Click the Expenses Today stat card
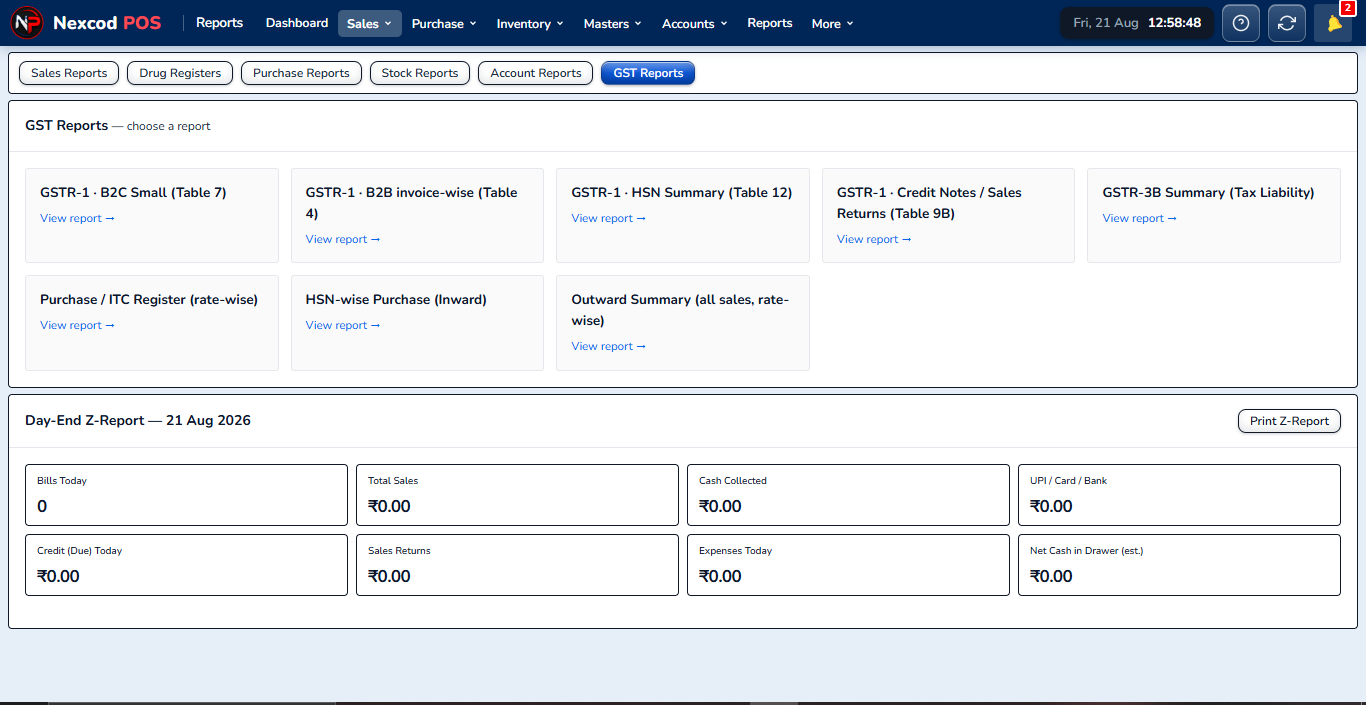Viewport: 1366px width, 705px height. click(x=848, y=565)
